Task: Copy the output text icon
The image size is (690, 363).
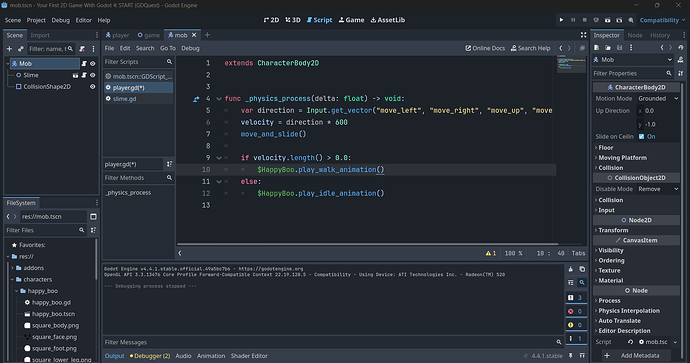Action: pyautogui.click(x=582, y=269)
